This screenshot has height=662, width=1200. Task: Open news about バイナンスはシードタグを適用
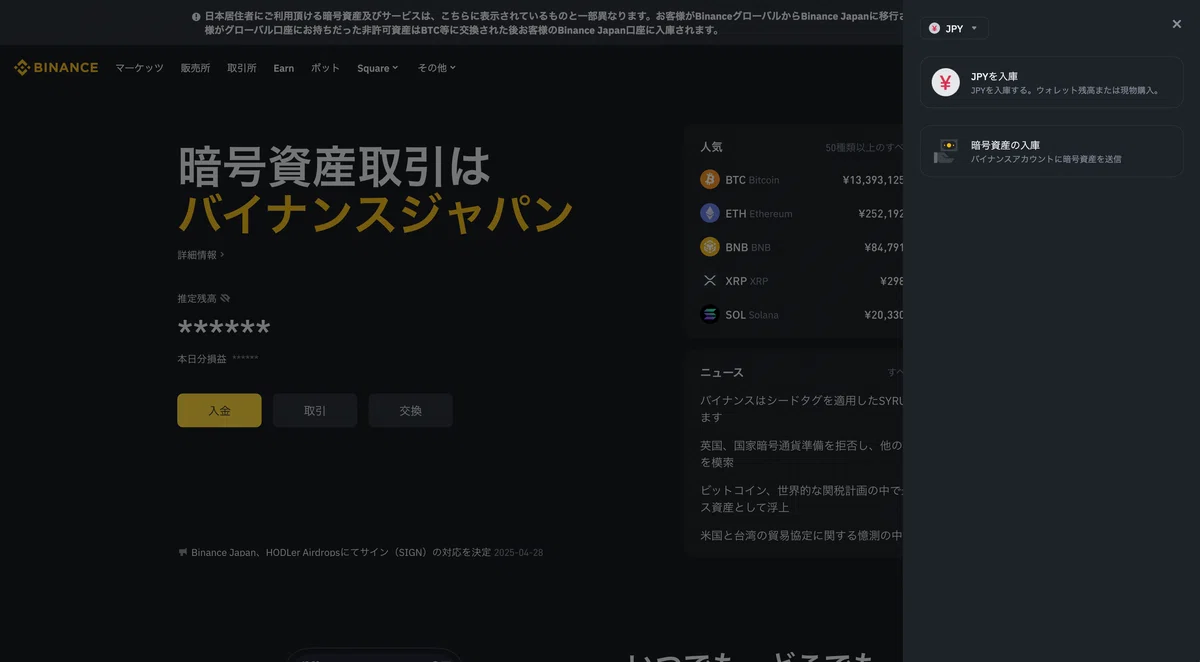pyautogui.click(x=801, y=408)
